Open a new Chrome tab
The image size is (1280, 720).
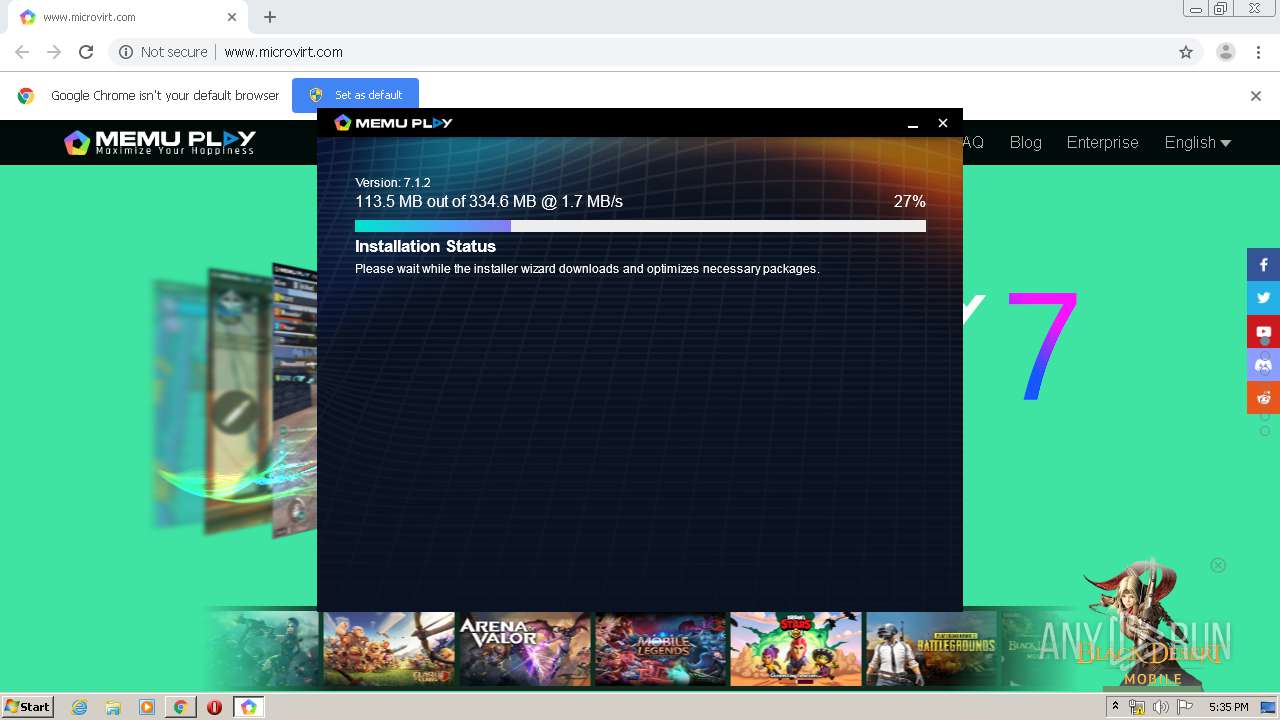tap(270, 17)
